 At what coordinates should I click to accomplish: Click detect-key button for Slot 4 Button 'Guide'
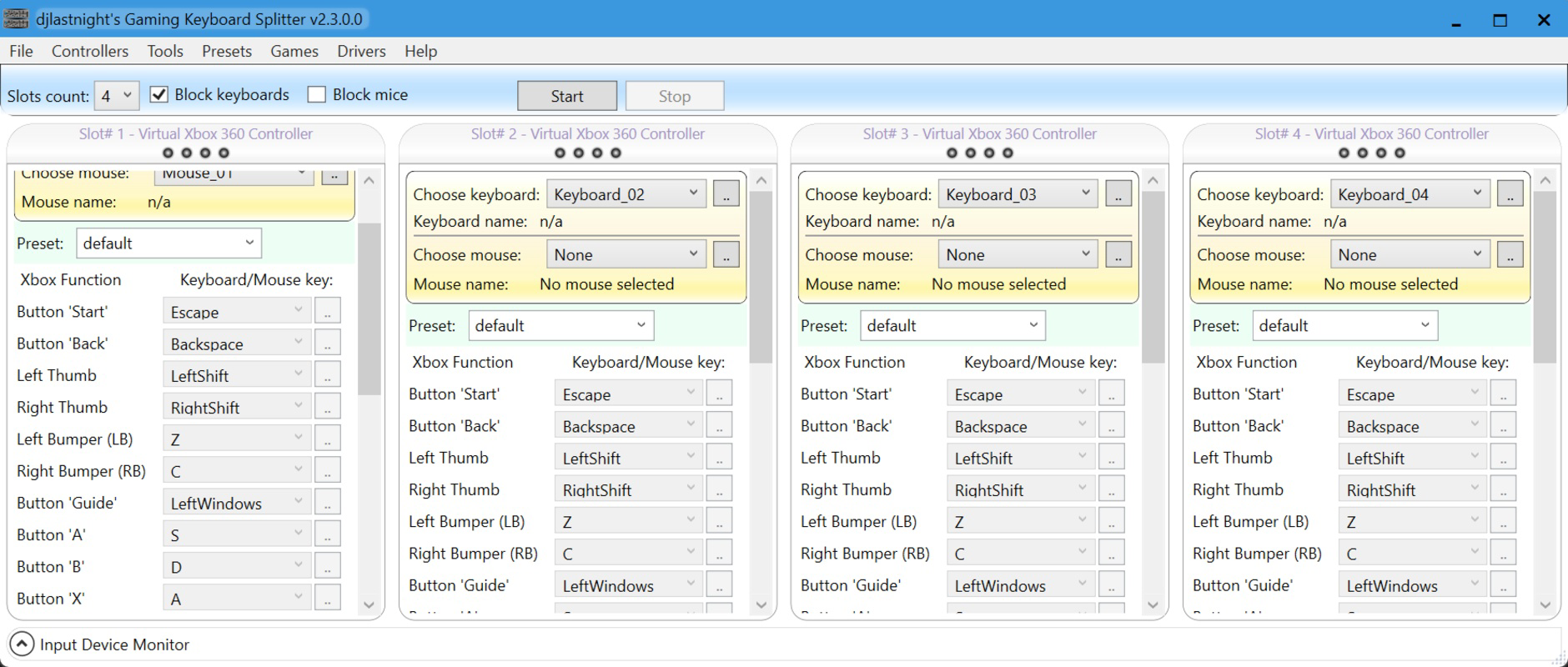(x=1503, y=585)
